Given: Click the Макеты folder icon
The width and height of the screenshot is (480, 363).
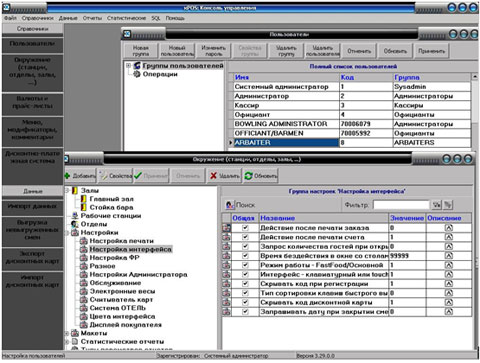Looking at the screenshot, I should pos(75,333).
